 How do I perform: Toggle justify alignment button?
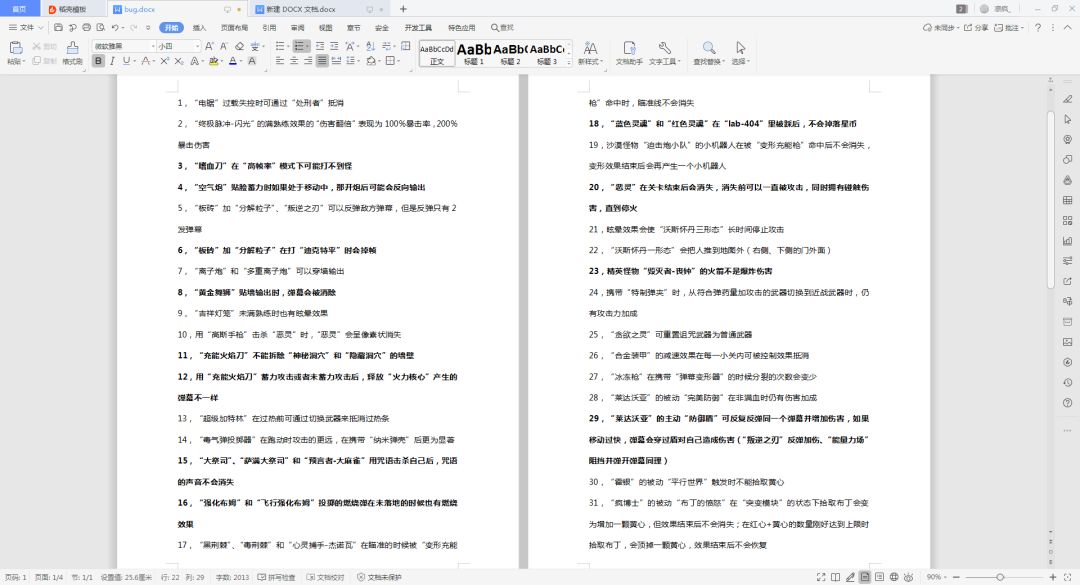(322, 61)
